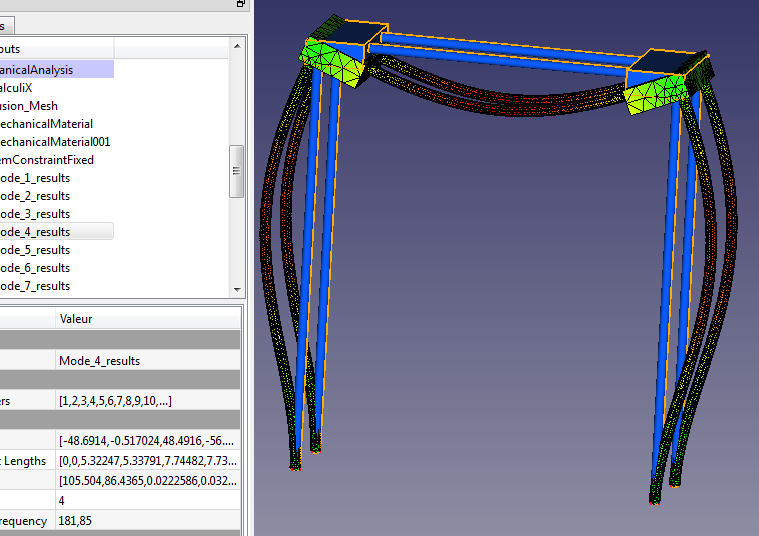The image size is (759, 536).
Task: Click the tree scrollbar up arrow
Action: tap(237, 46)
